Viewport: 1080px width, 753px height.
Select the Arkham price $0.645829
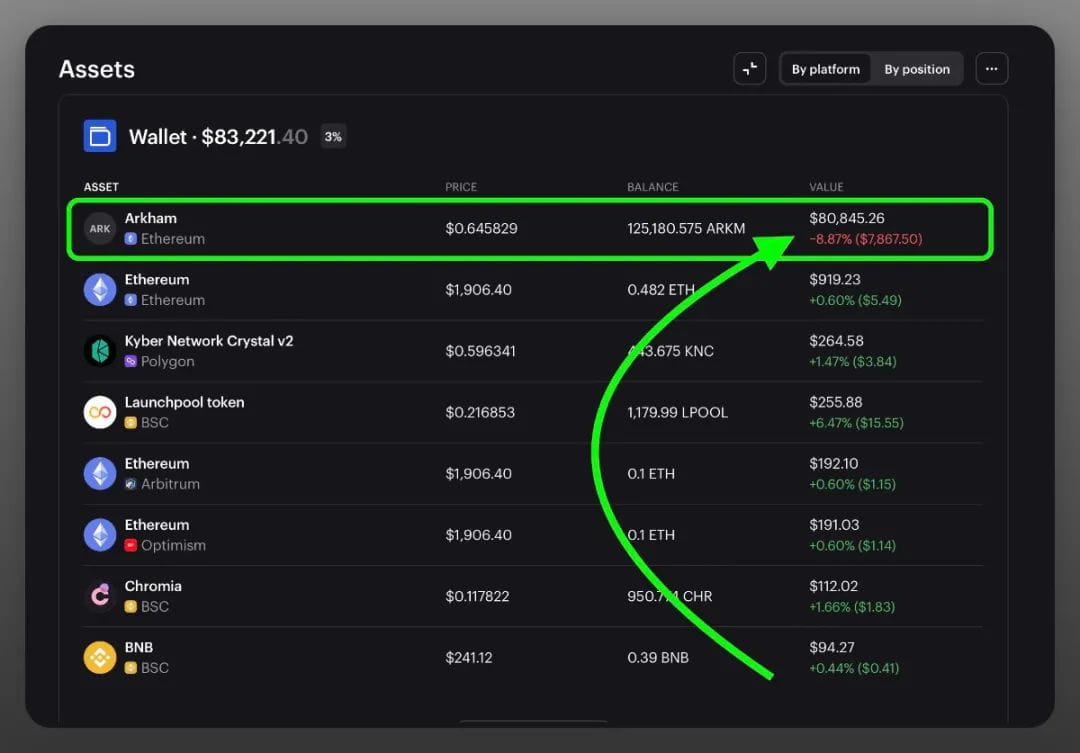coord(481,229)
